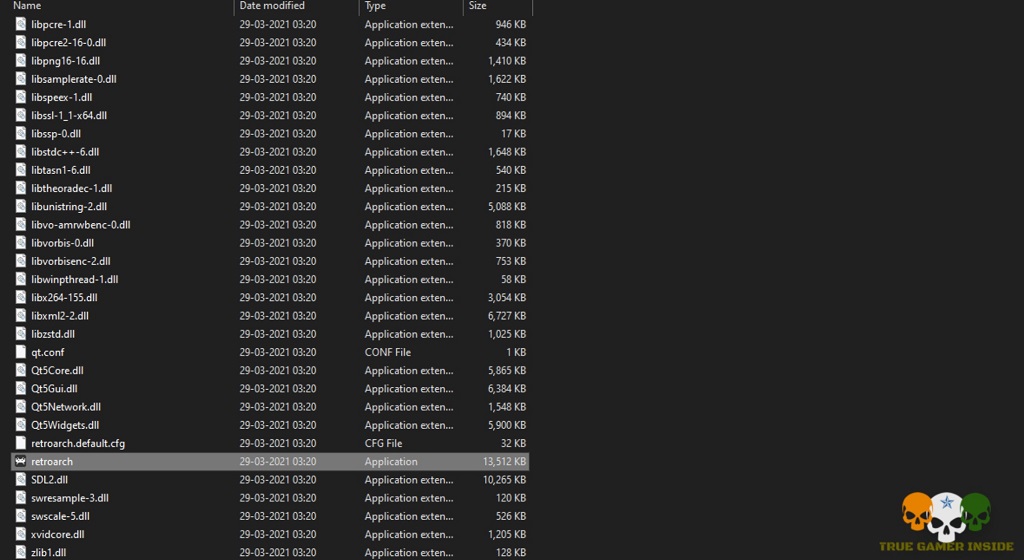Select the SDL2.dll file icon
The image size is (1024, 560).
(x=21, y=480)
